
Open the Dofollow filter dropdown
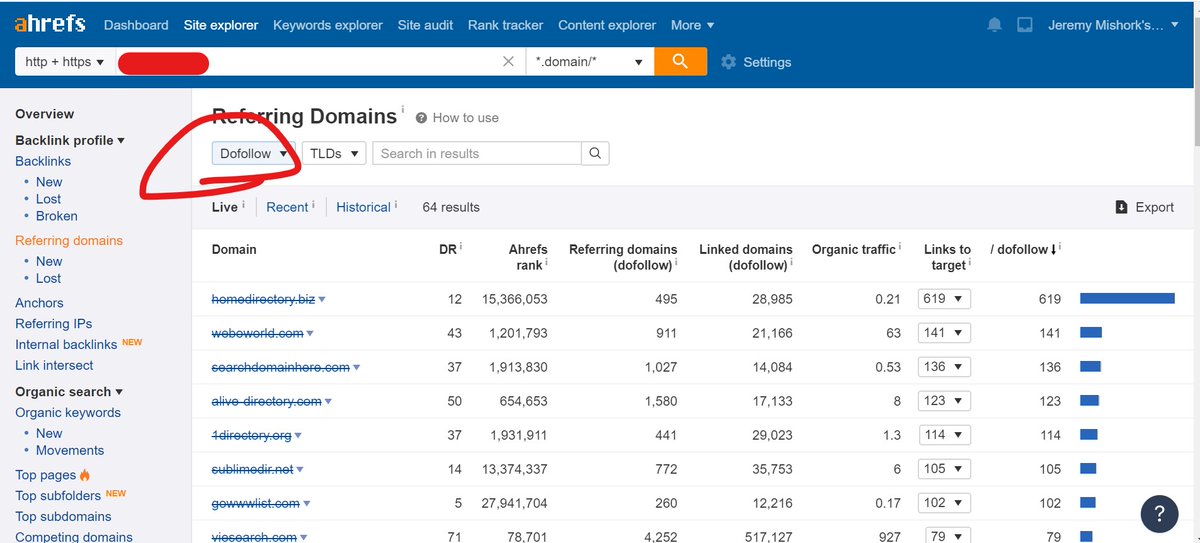[254, 153]
